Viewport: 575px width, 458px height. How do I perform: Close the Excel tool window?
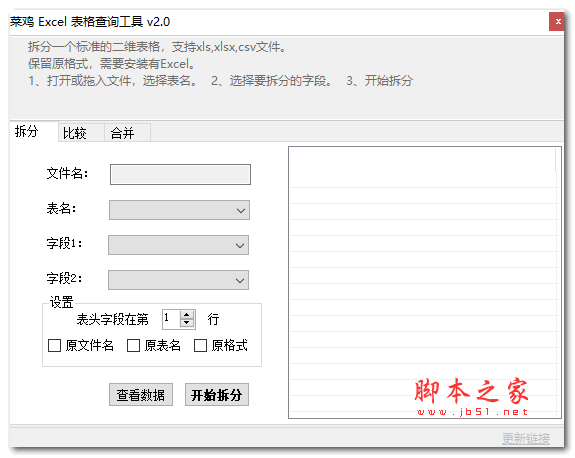point(557,22)
